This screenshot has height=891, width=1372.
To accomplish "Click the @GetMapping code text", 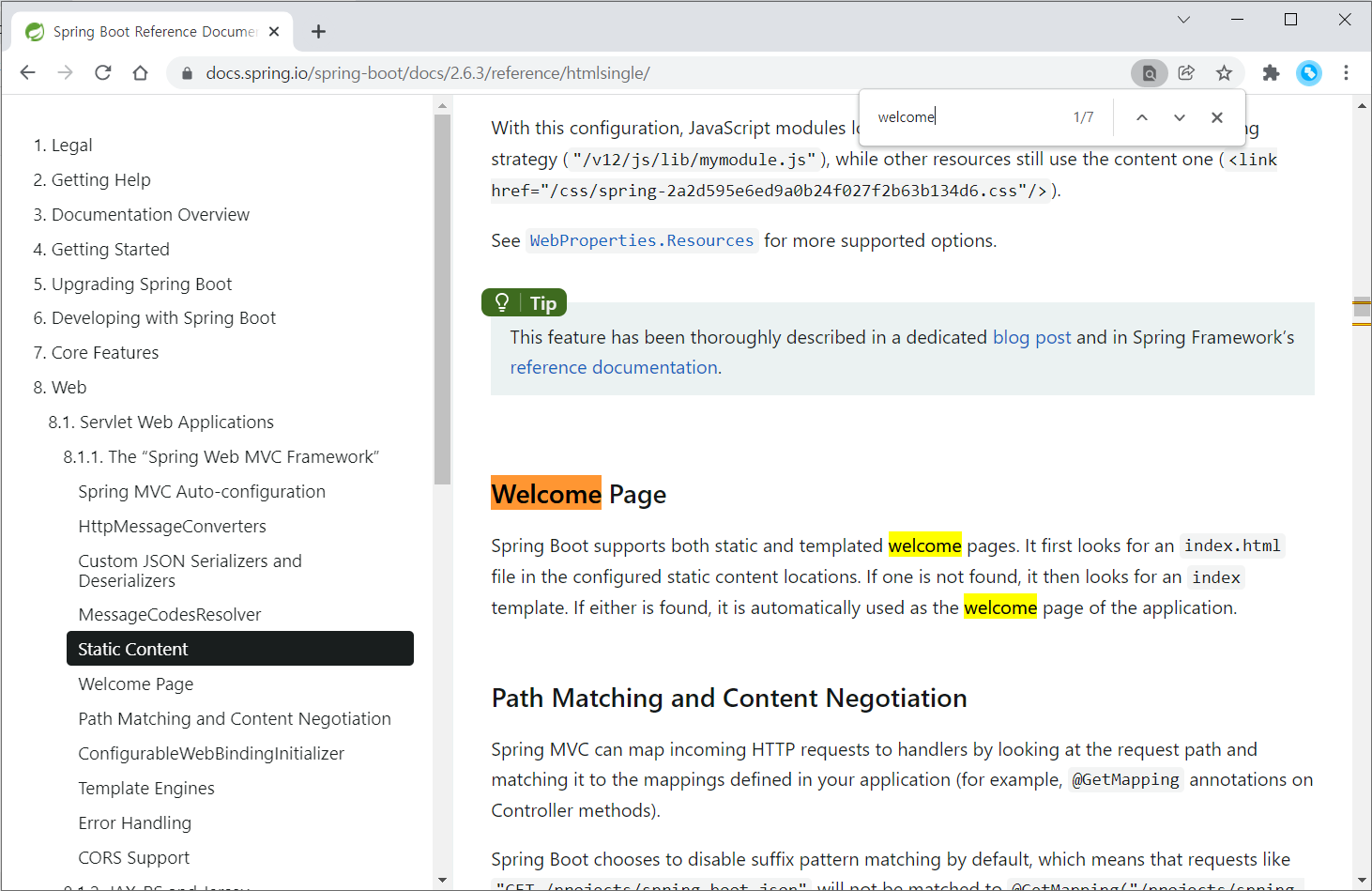I will [x=1126, y=780].
